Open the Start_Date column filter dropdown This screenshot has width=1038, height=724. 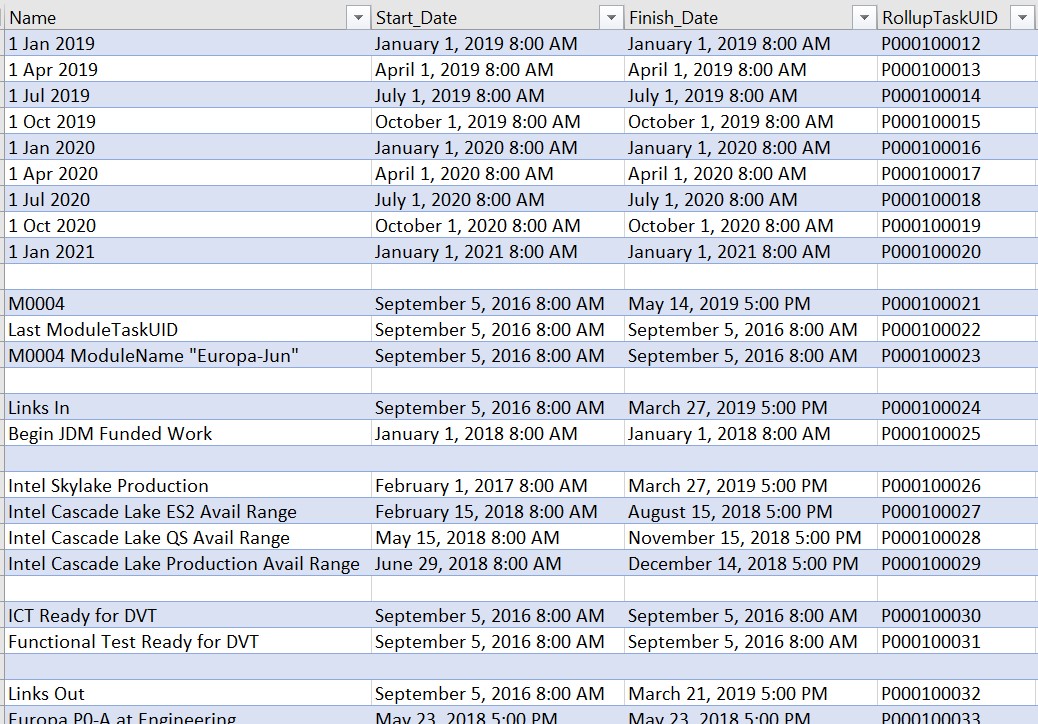611,18
